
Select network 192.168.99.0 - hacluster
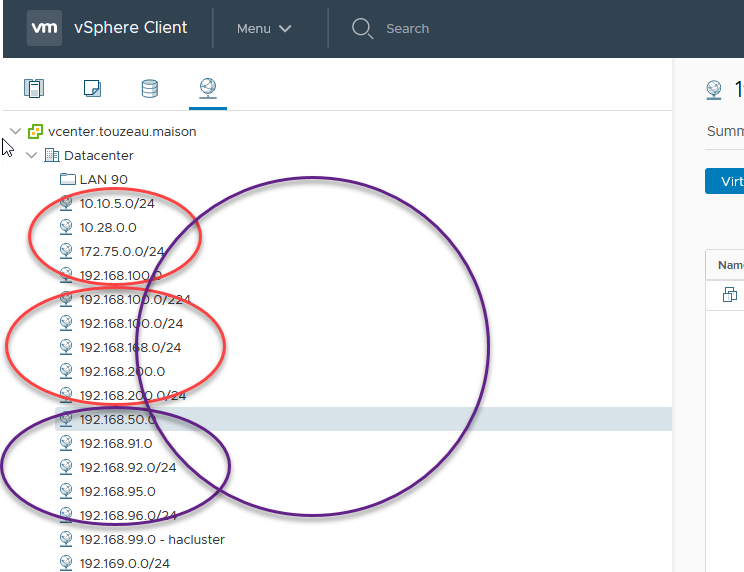152,539
